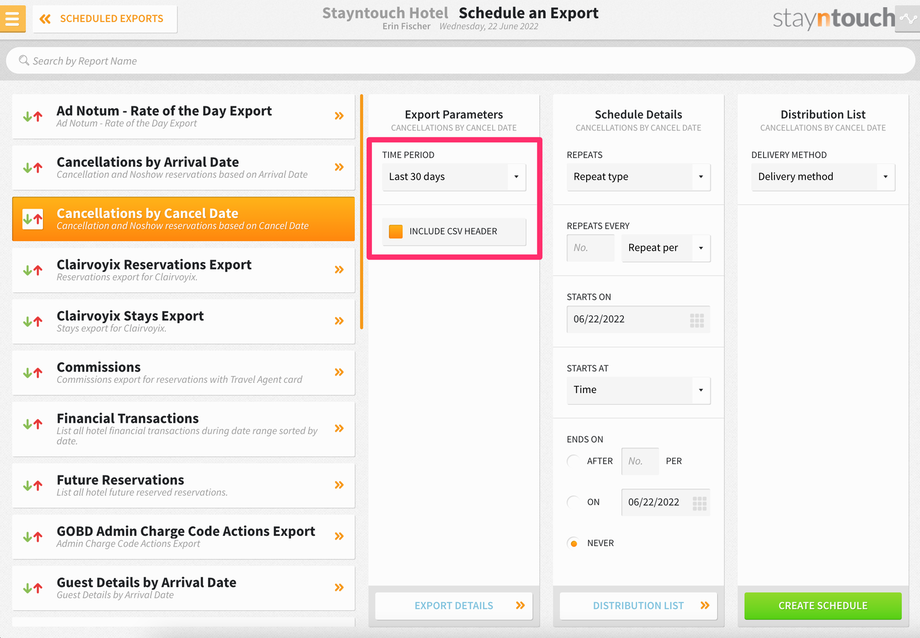
Task: Select the Never radio button
Action: click(573, 543)
